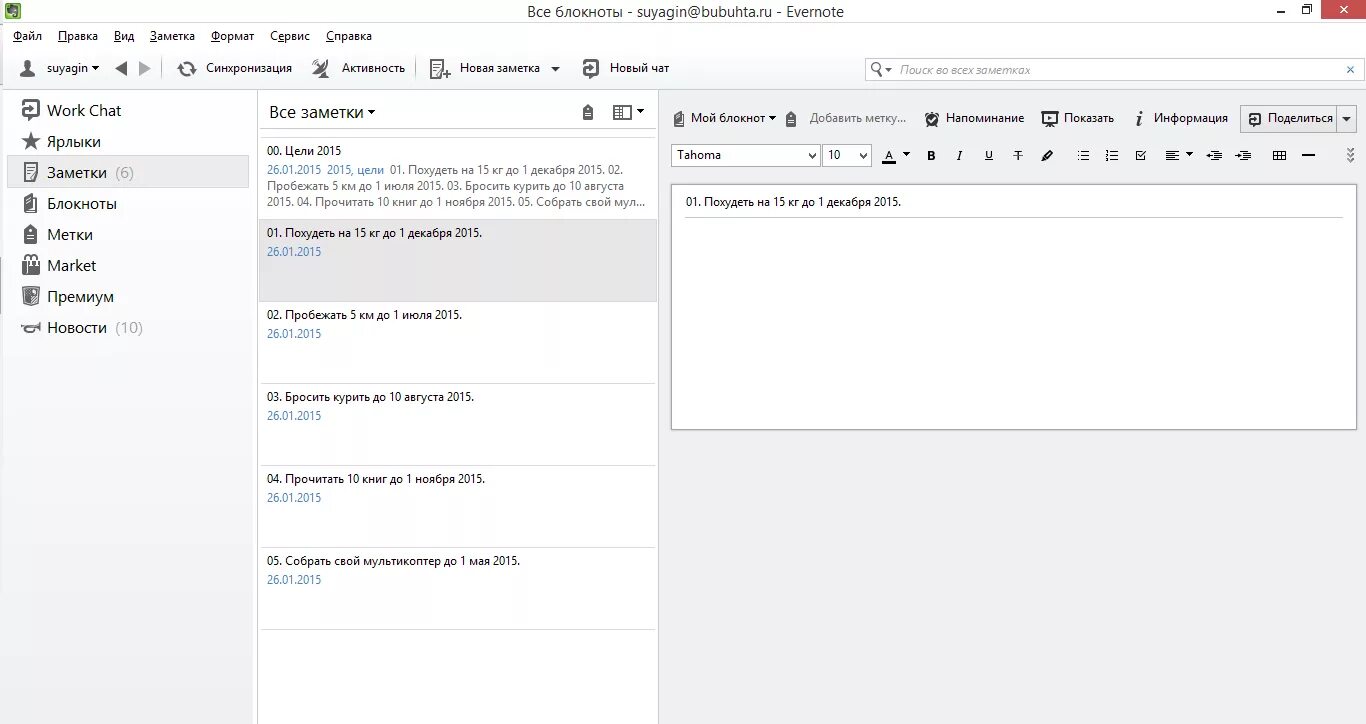Open Market in the sidebar
This screenshot has height=724, width=1366.
127,265
